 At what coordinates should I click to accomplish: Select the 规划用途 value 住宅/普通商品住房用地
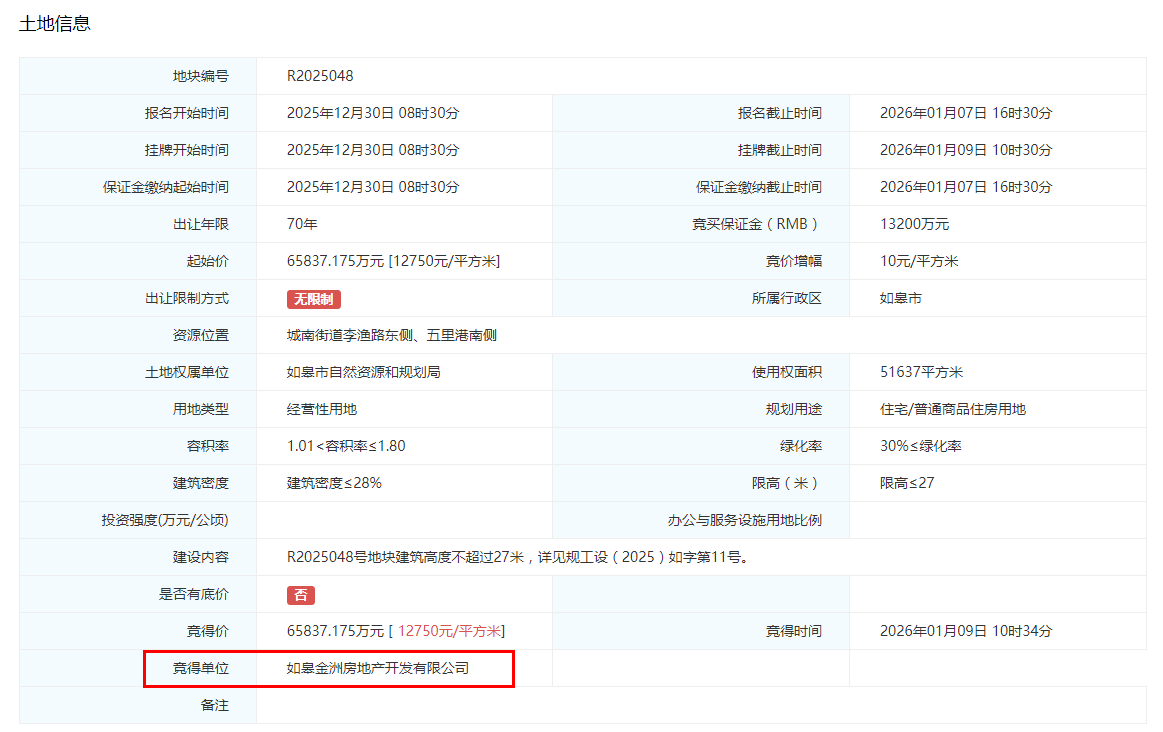[952, 409]
